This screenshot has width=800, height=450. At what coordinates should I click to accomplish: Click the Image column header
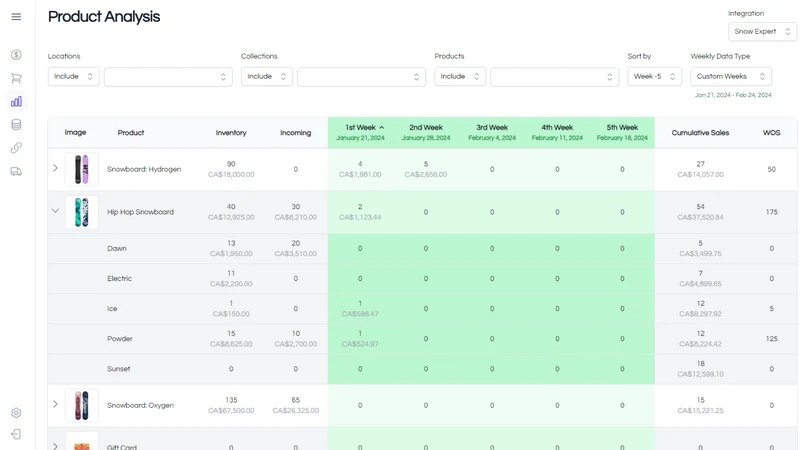point(75,133)
